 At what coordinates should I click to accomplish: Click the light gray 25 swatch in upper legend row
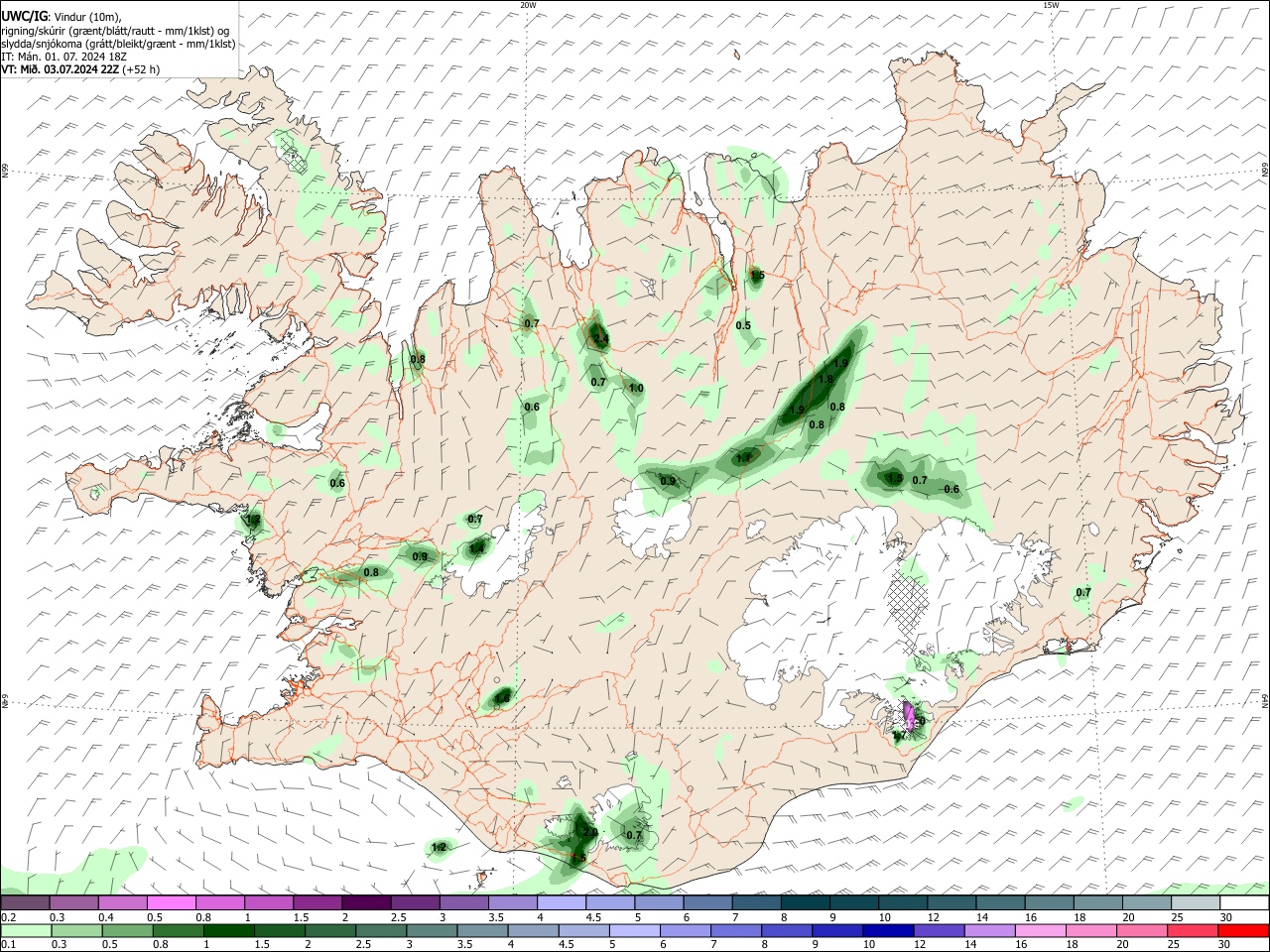click(x=1195, y=903)
